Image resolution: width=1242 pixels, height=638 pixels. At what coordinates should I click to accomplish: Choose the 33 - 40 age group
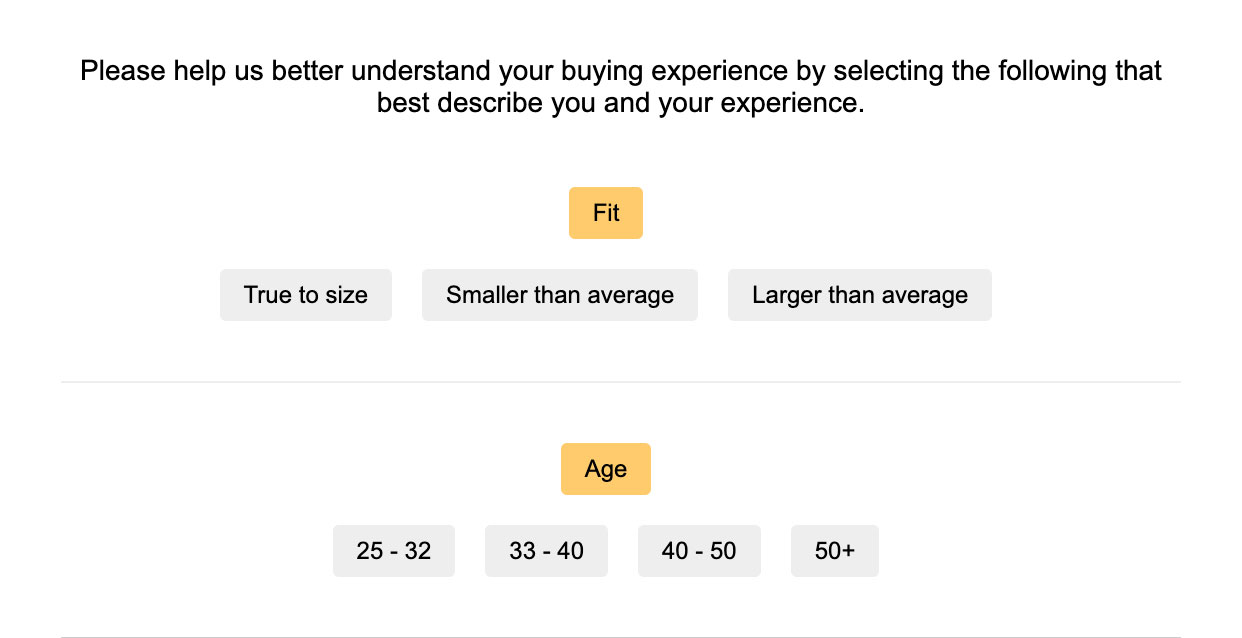coord(546,551)
